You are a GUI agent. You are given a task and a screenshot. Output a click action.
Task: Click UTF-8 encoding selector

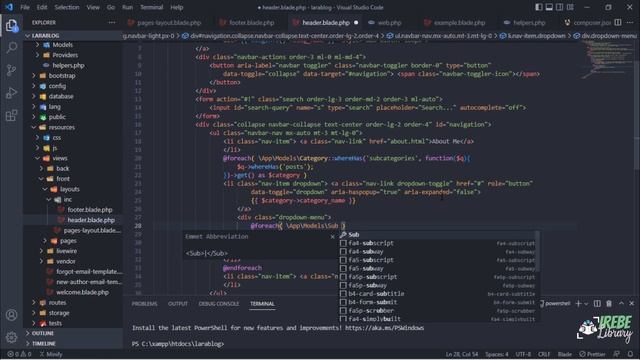tap(523, 354)
